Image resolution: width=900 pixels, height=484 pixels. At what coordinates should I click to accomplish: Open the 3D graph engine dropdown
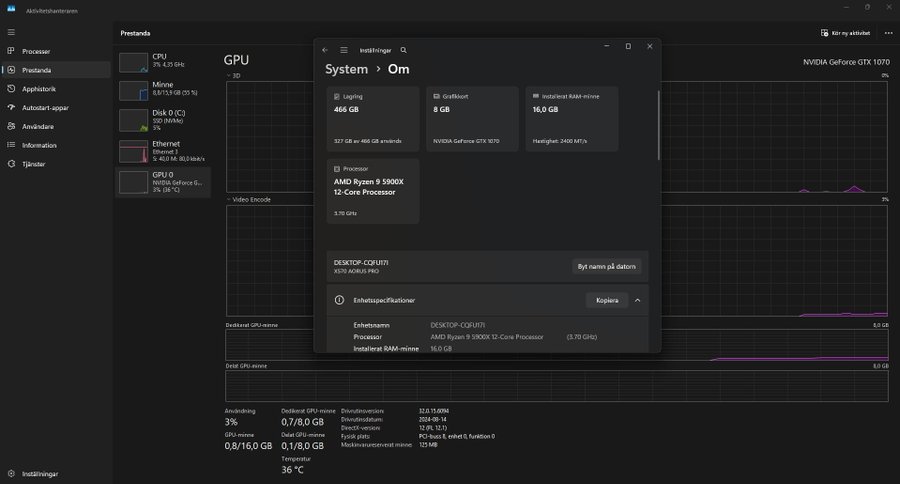tap(232, 76)
